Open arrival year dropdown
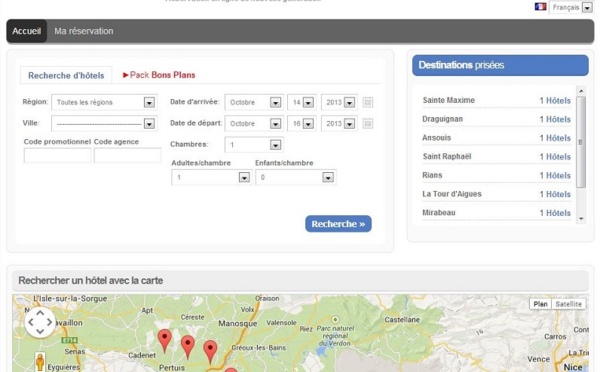 [339, 102]
